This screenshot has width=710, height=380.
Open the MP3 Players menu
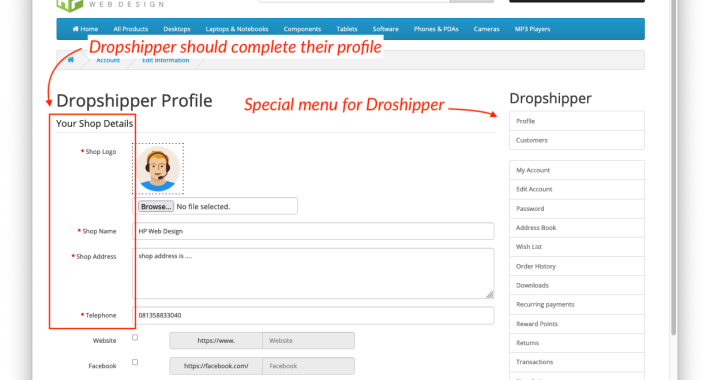click(532, 29)
